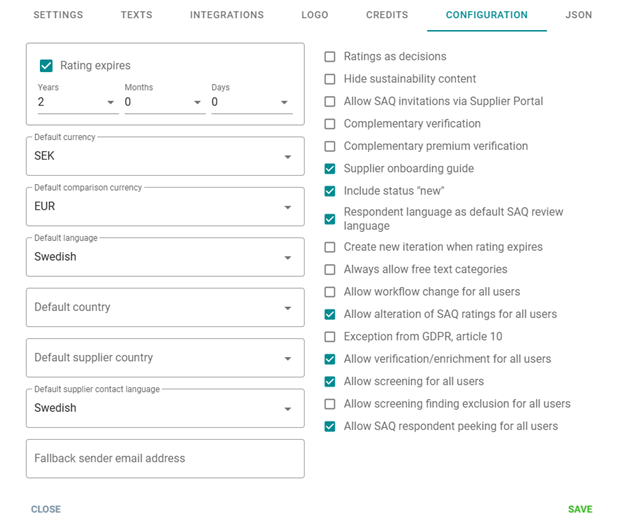Uncheck Allow screening for all users
The image size is (624, 528).
(x=330, y=382)
